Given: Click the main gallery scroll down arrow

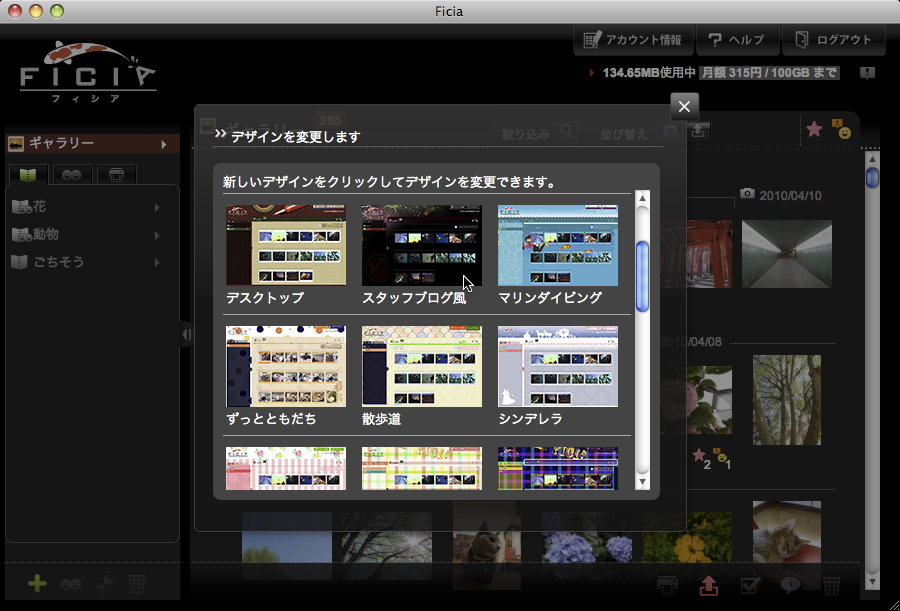Looking at the screenshot, I should 872,582.
